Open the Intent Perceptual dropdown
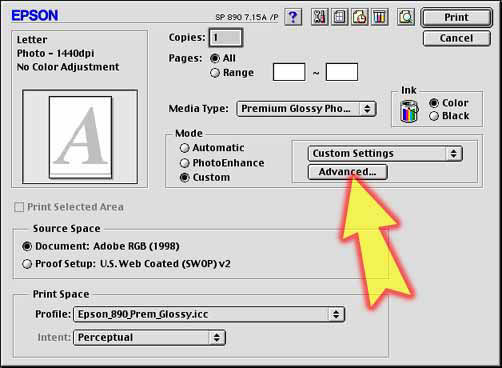Image resolution: width=502 pixels, height=368 pixels. tap(149, 338)
